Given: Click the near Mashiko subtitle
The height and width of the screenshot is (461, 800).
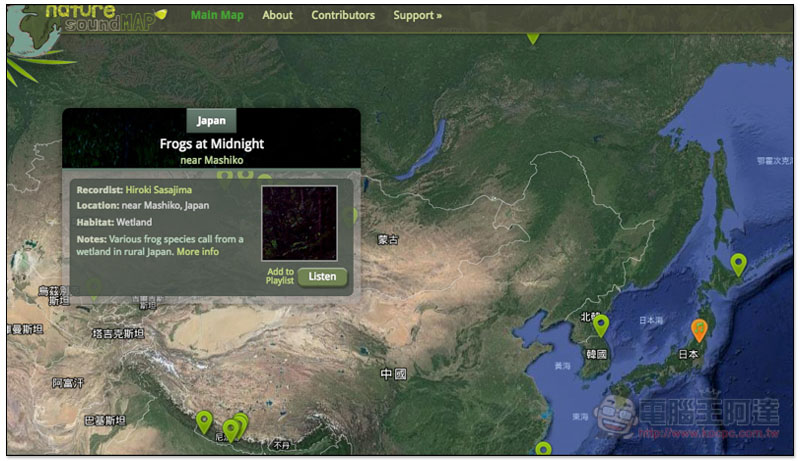Looking at the screenshot, I should point(212,160).
